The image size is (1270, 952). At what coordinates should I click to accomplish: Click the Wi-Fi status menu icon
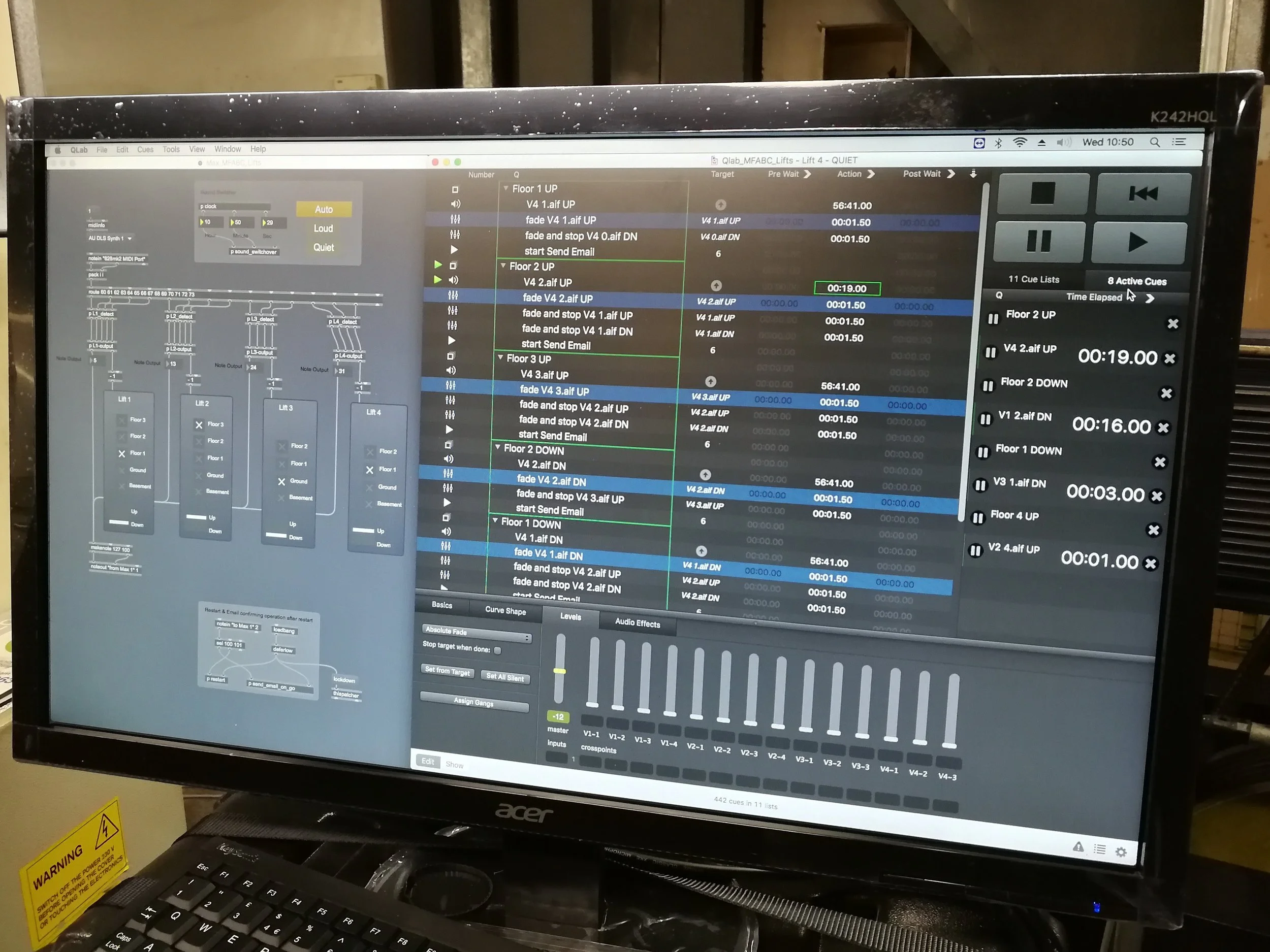tap(1020, 143)
